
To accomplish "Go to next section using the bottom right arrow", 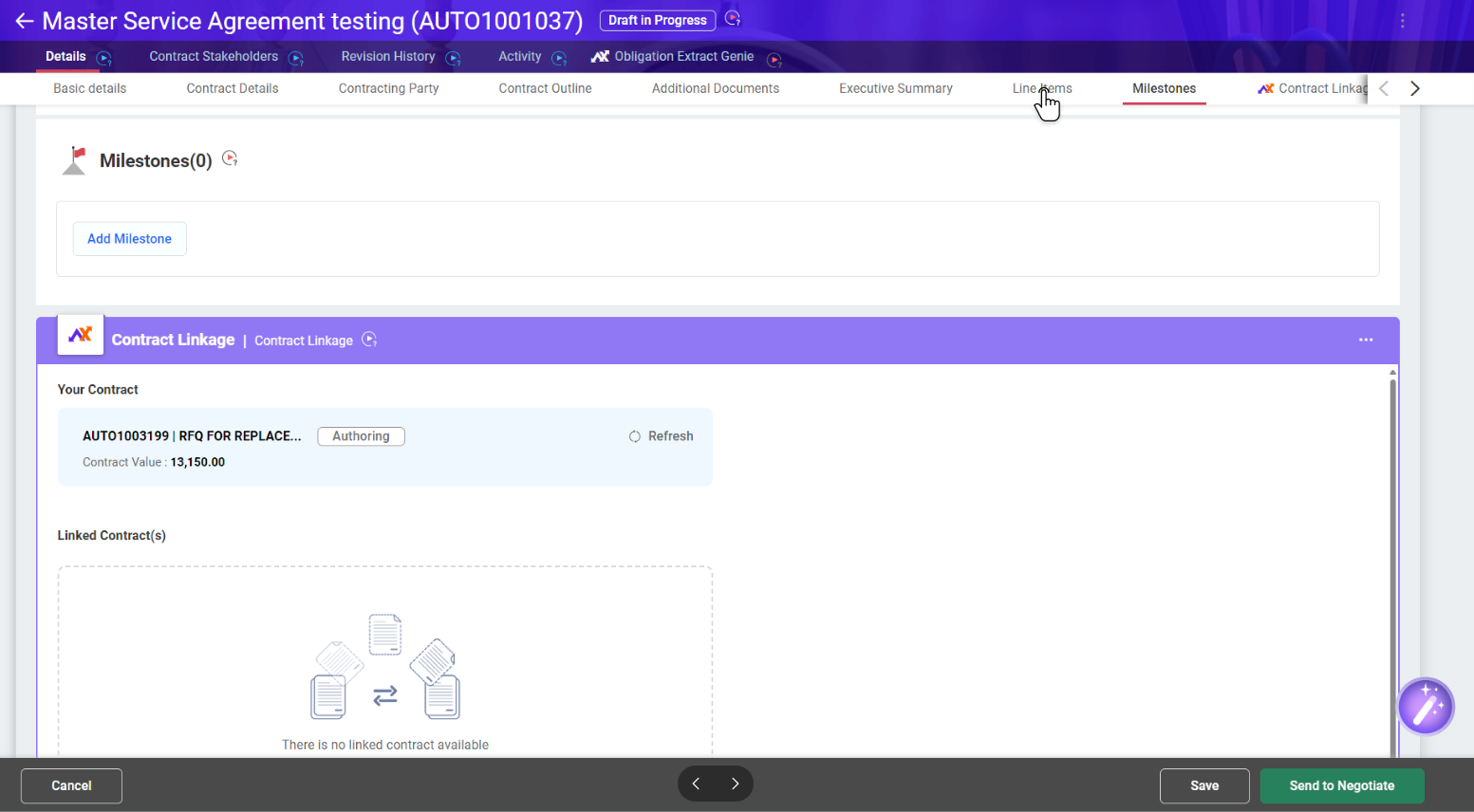I will (735, 784).
